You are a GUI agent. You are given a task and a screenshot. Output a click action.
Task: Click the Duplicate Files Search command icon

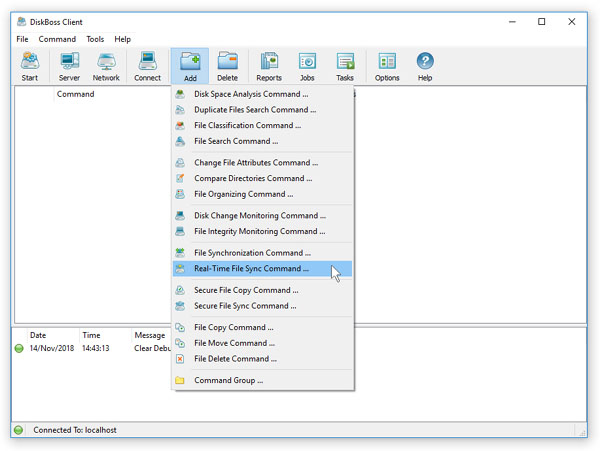tap(180, 110)
